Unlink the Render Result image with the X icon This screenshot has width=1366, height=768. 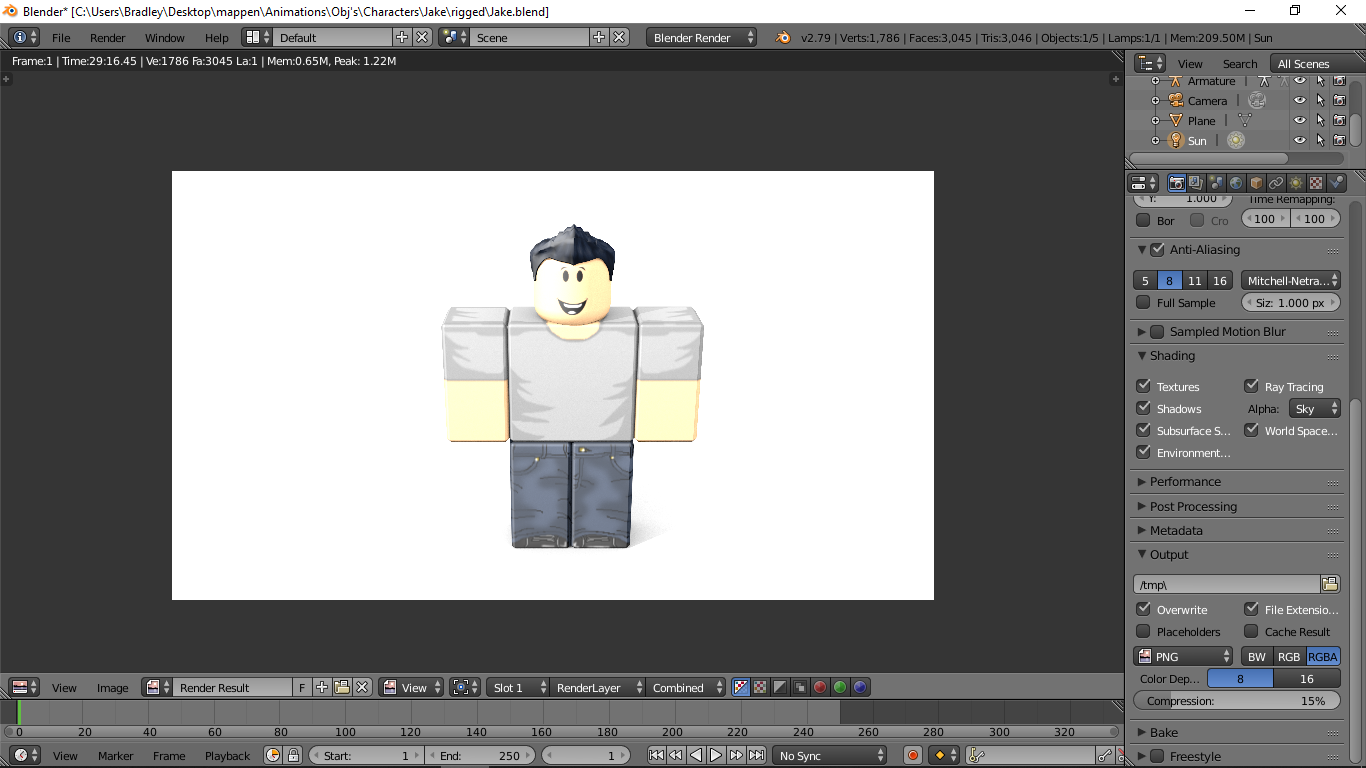362,687
